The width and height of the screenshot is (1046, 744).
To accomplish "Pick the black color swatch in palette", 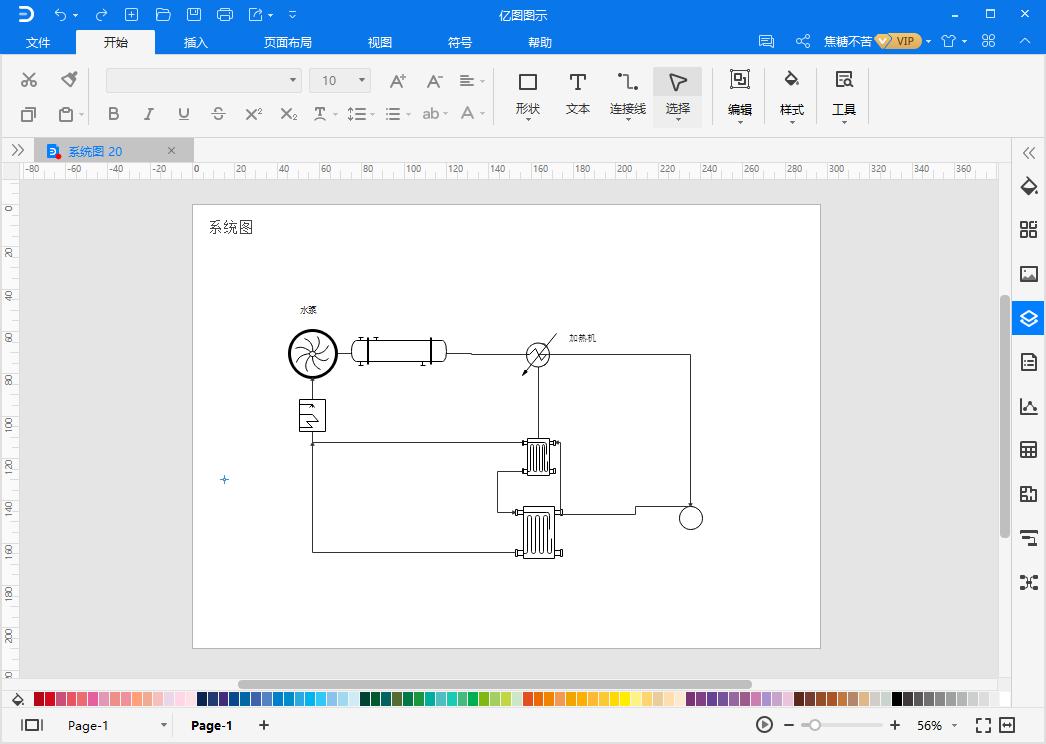I will click(x=897, y=699).
